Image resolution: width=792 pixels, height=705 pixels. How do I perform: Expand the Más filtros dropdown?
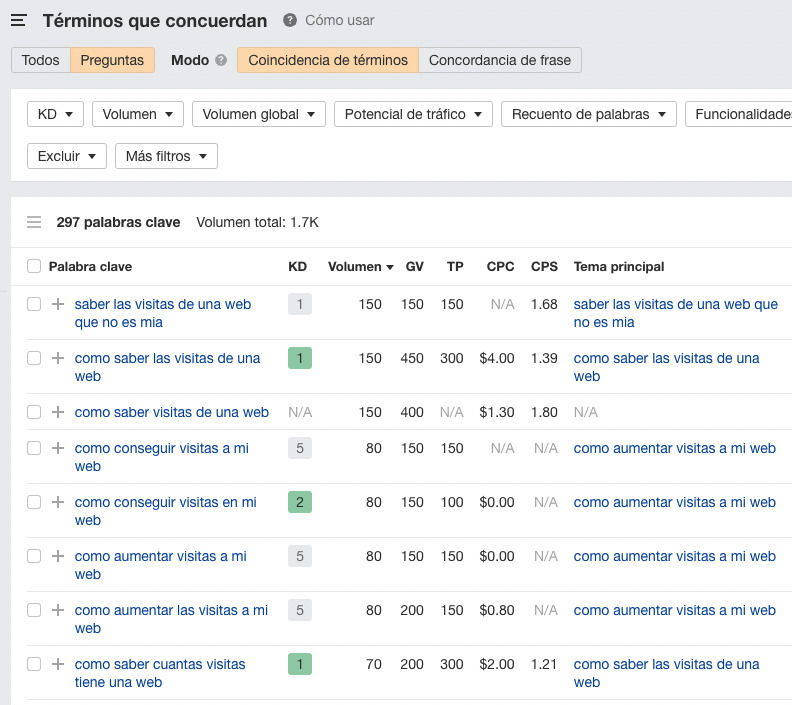[x=166, y=156]
